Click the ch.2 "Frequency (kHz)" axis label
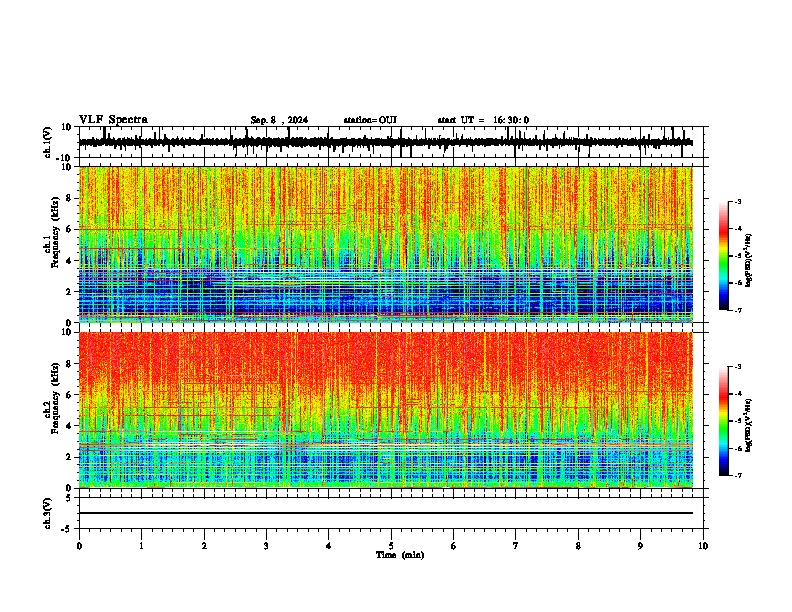 click(x=55, y=398)
